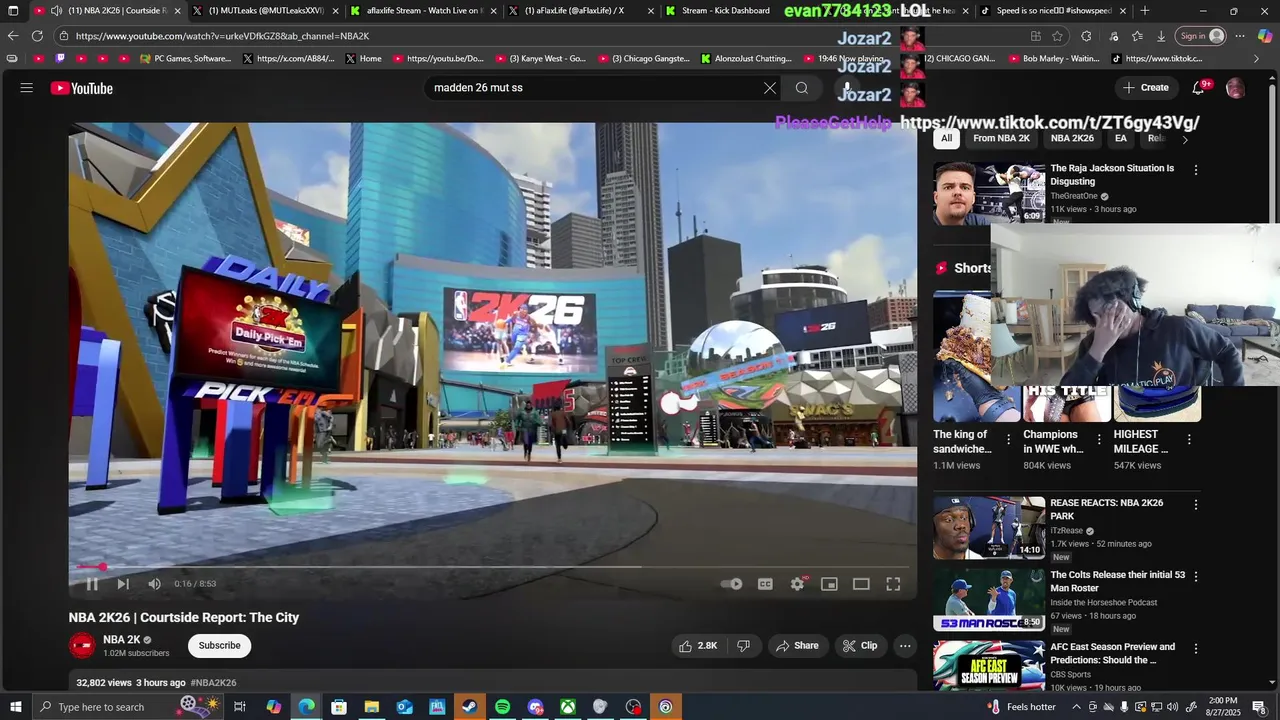Reload the page with refresh icon
1280x720 pixels.
tap(37, 36)
